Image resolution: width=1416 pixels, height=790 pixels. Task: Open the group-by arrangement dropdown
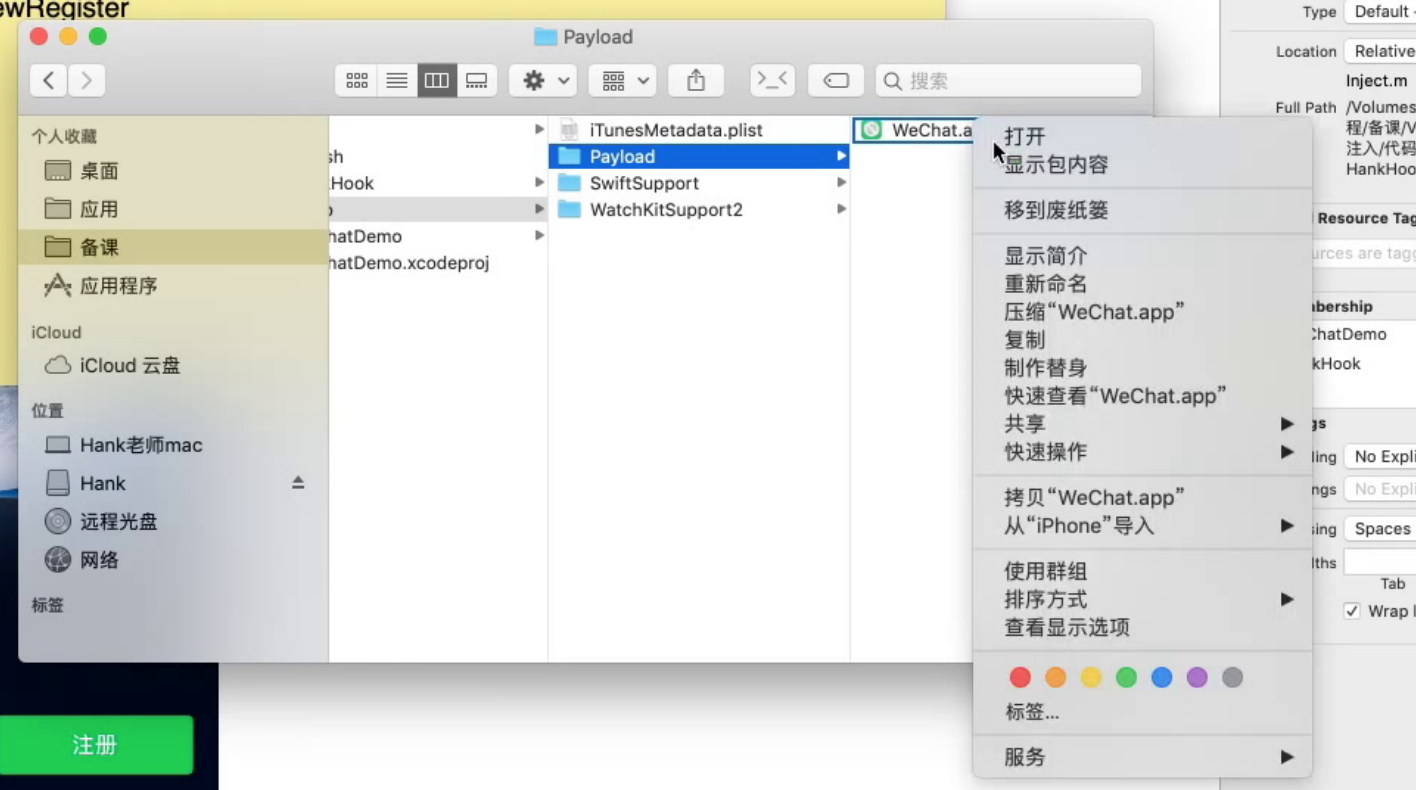pyautogui.click(x=622, y=81)
